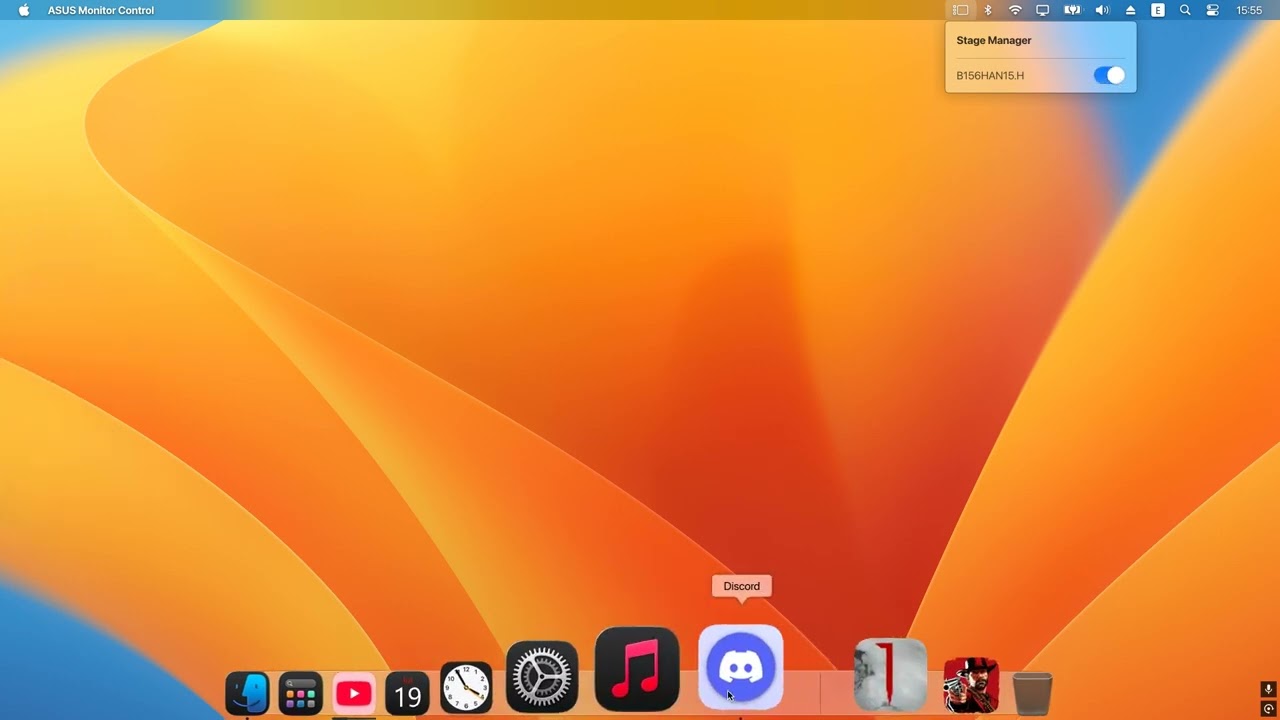Open the Wi-Fi status menu
The width and height of the screenshot is (1280, 720).
click(x=1015, y=10)
